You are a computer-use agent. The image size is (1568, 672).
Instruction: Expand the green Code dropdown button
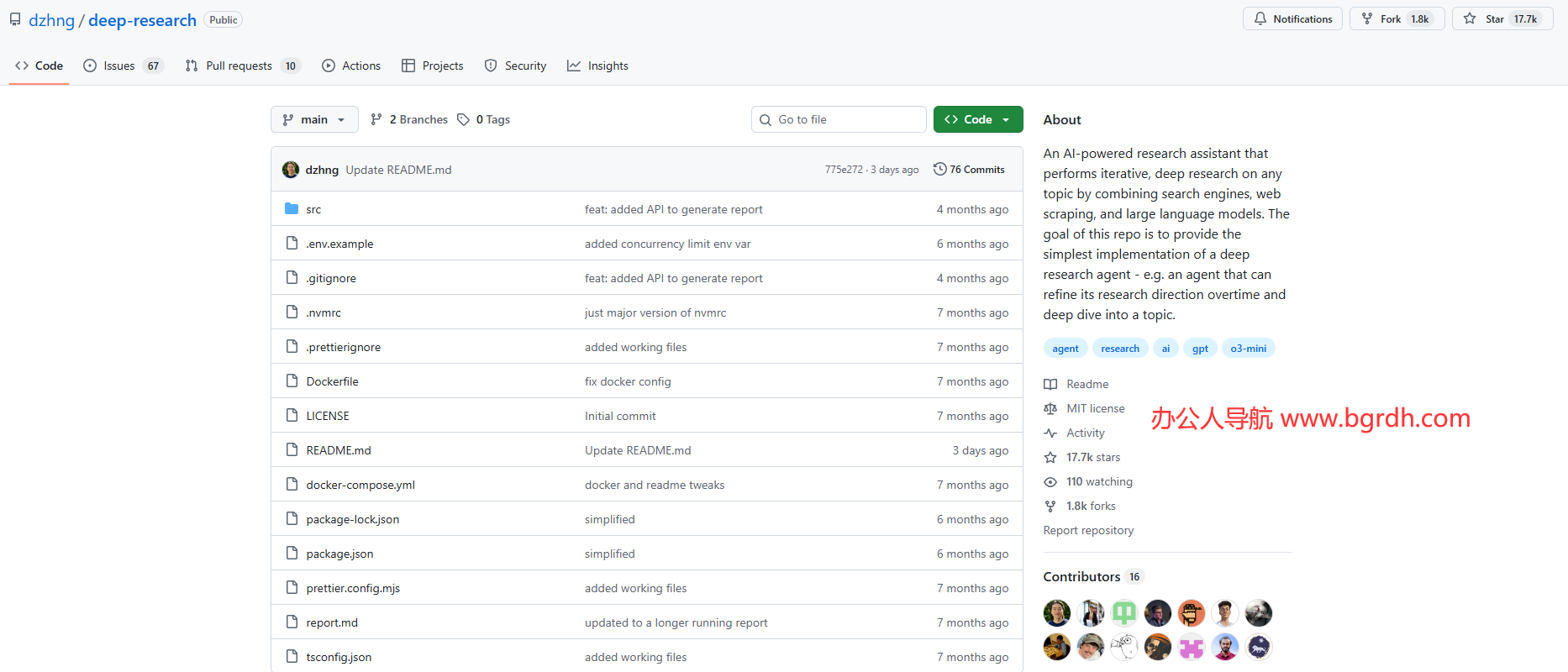click(x=977, y=119)
